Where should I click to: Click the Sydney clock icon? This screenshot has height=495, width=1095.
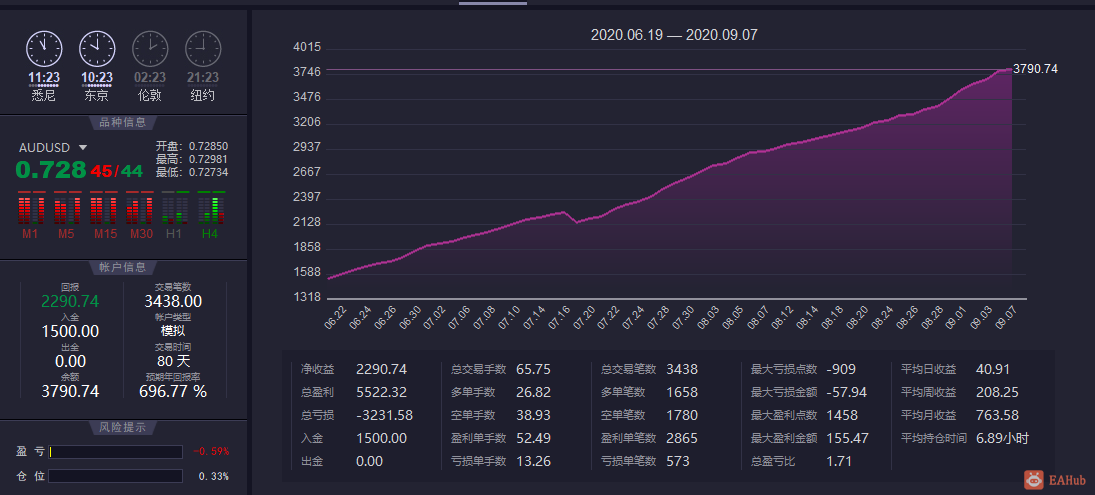coord(44,49)
